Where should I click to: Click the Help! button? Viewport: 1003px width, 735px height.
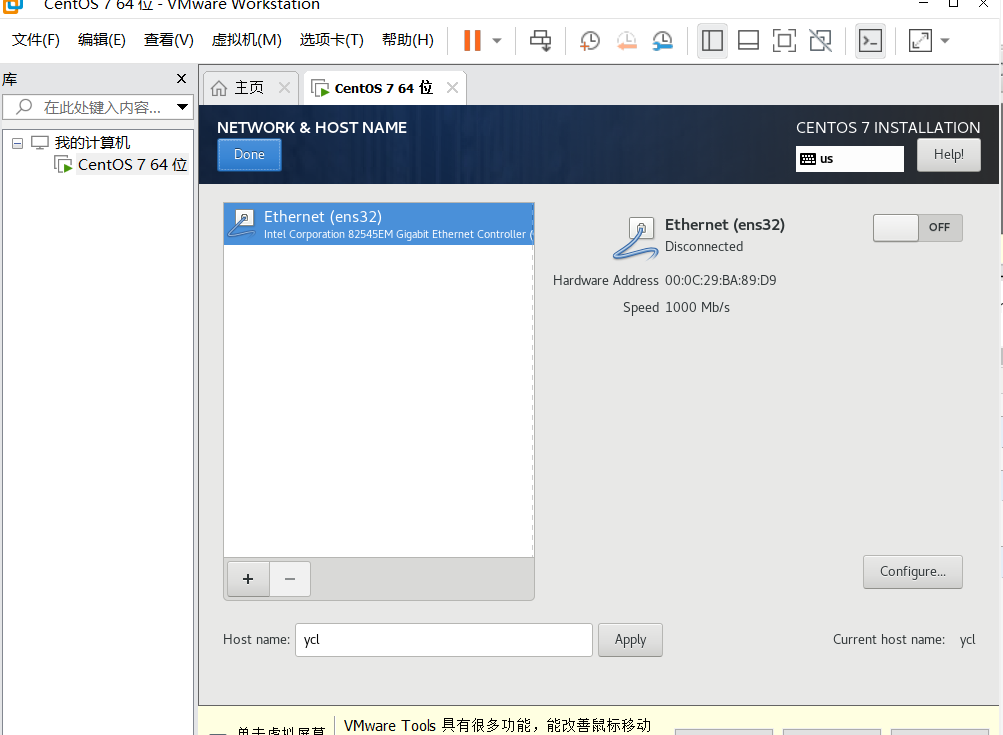pyautogui.click(x=949, y=155)
